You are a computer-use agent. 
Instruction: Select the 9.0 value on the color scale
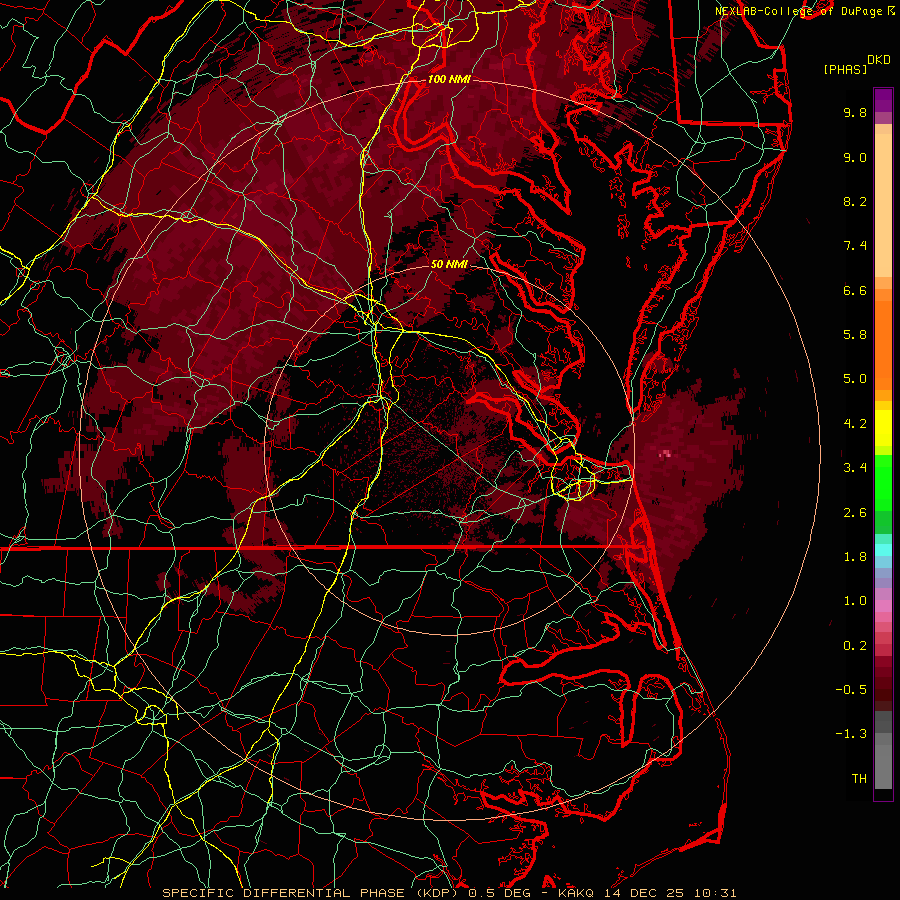pos(855,157)
